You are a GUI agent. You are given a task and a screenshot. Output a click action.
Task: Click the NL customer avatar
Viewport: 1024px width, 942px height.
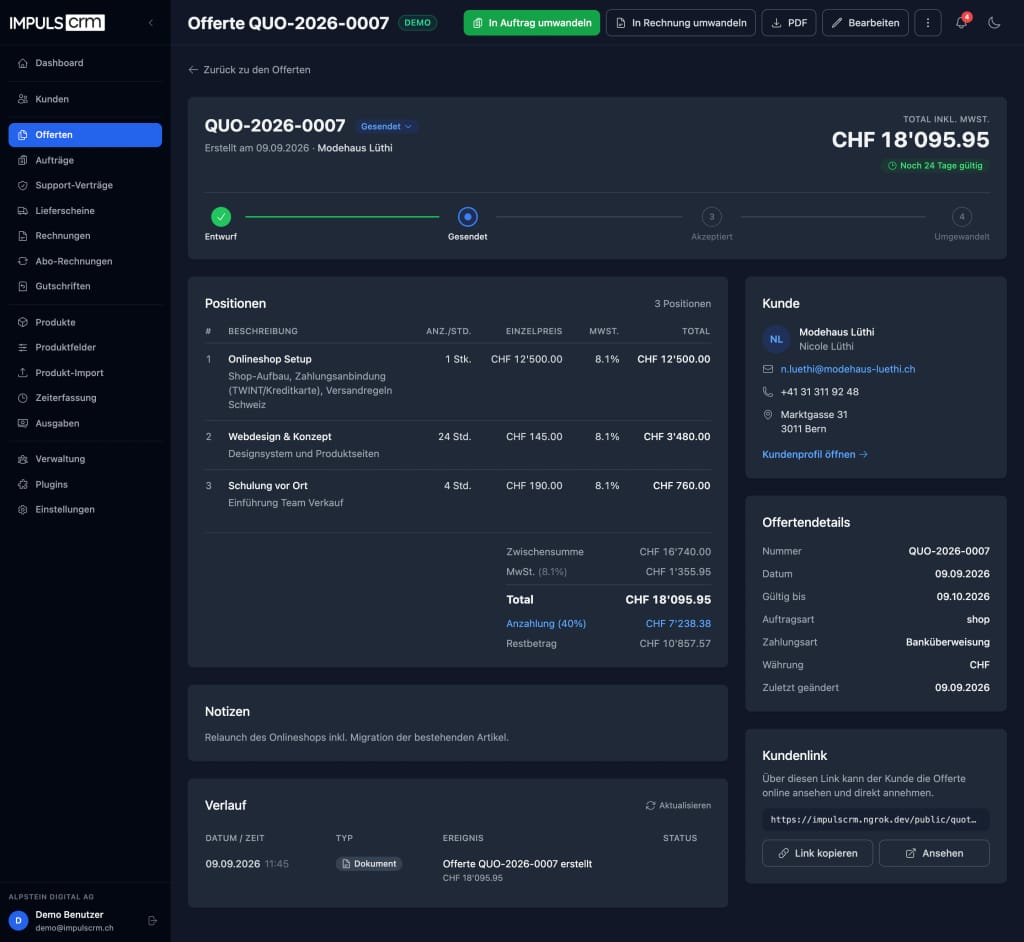776,339
